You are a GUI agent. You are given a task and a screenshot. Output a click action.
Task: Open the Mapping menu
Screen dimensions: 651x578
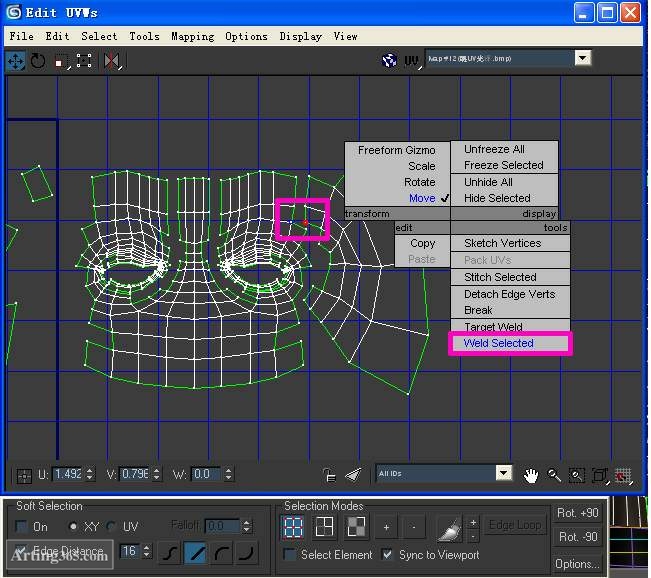192,36
